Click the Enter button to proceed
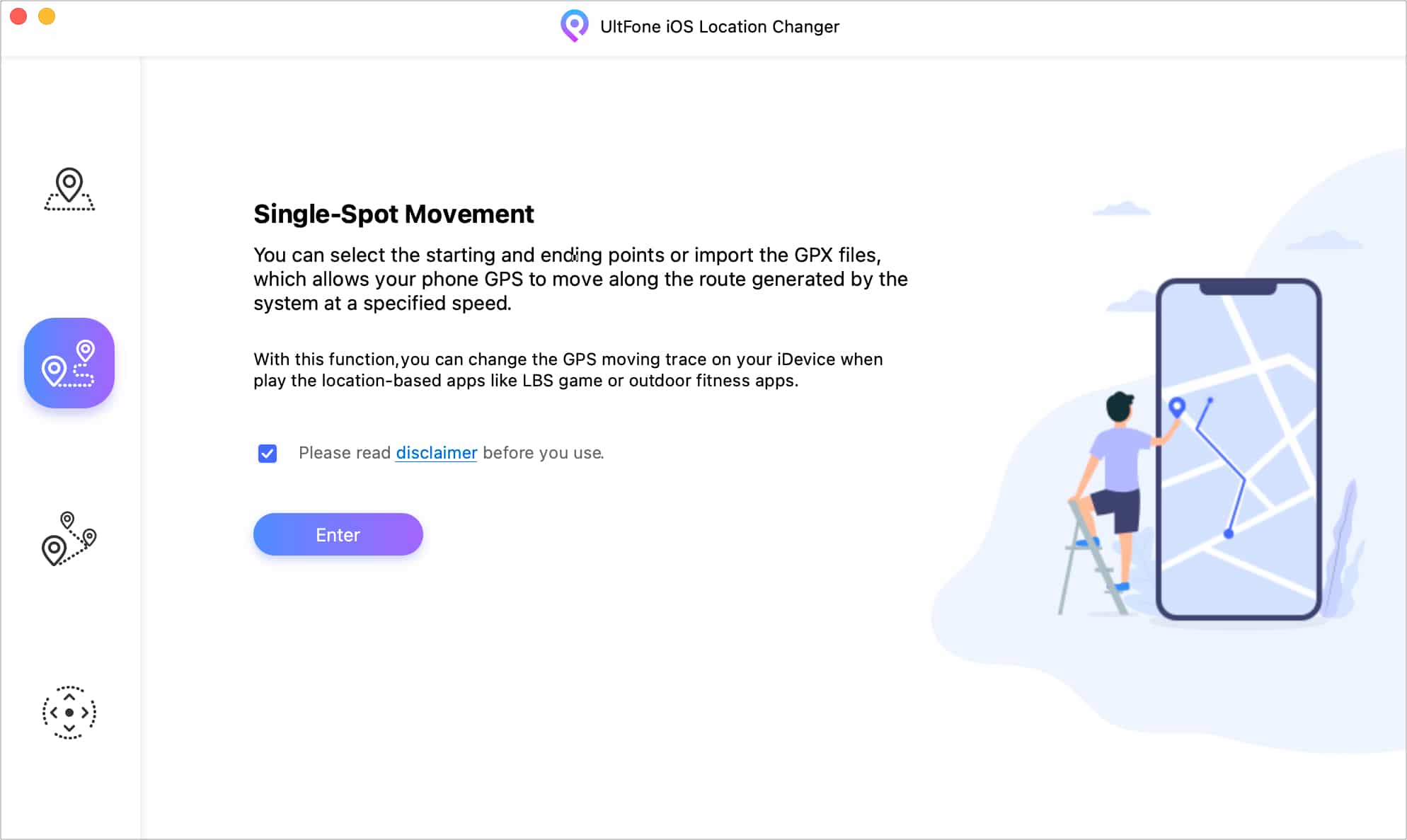The width and height of the screenshot is (1407, 840). click(338, 534)
